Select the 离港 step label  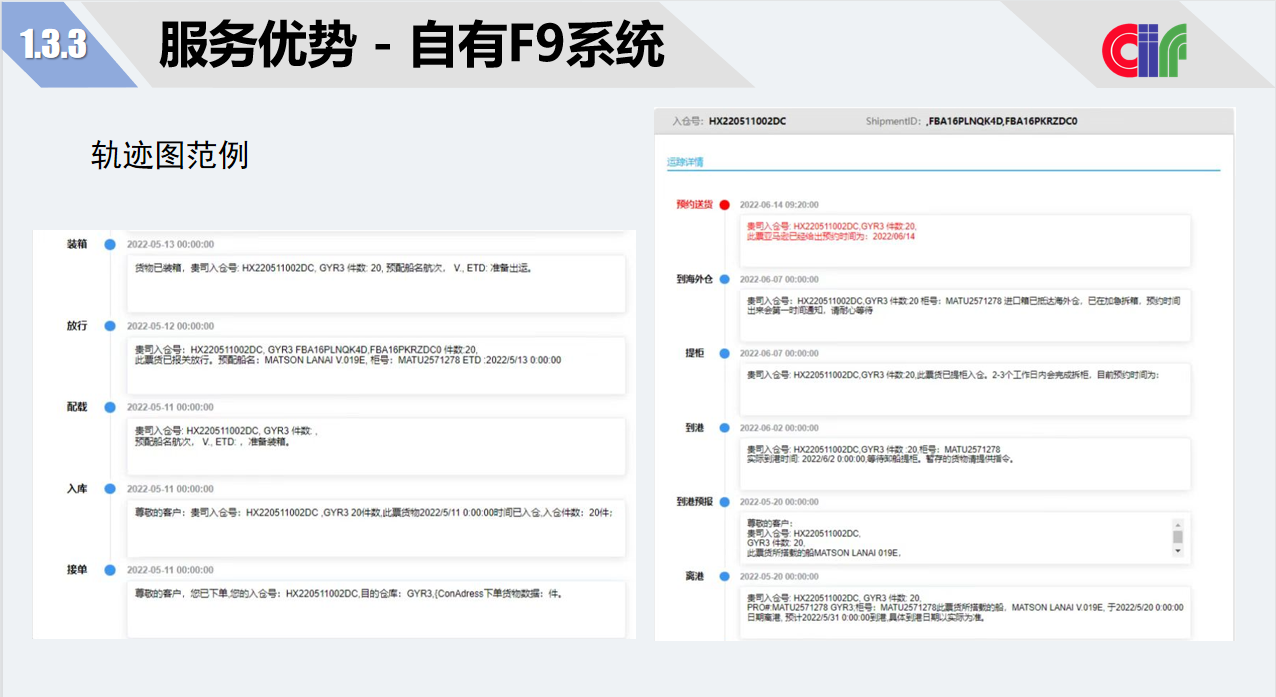click(694, 576)
